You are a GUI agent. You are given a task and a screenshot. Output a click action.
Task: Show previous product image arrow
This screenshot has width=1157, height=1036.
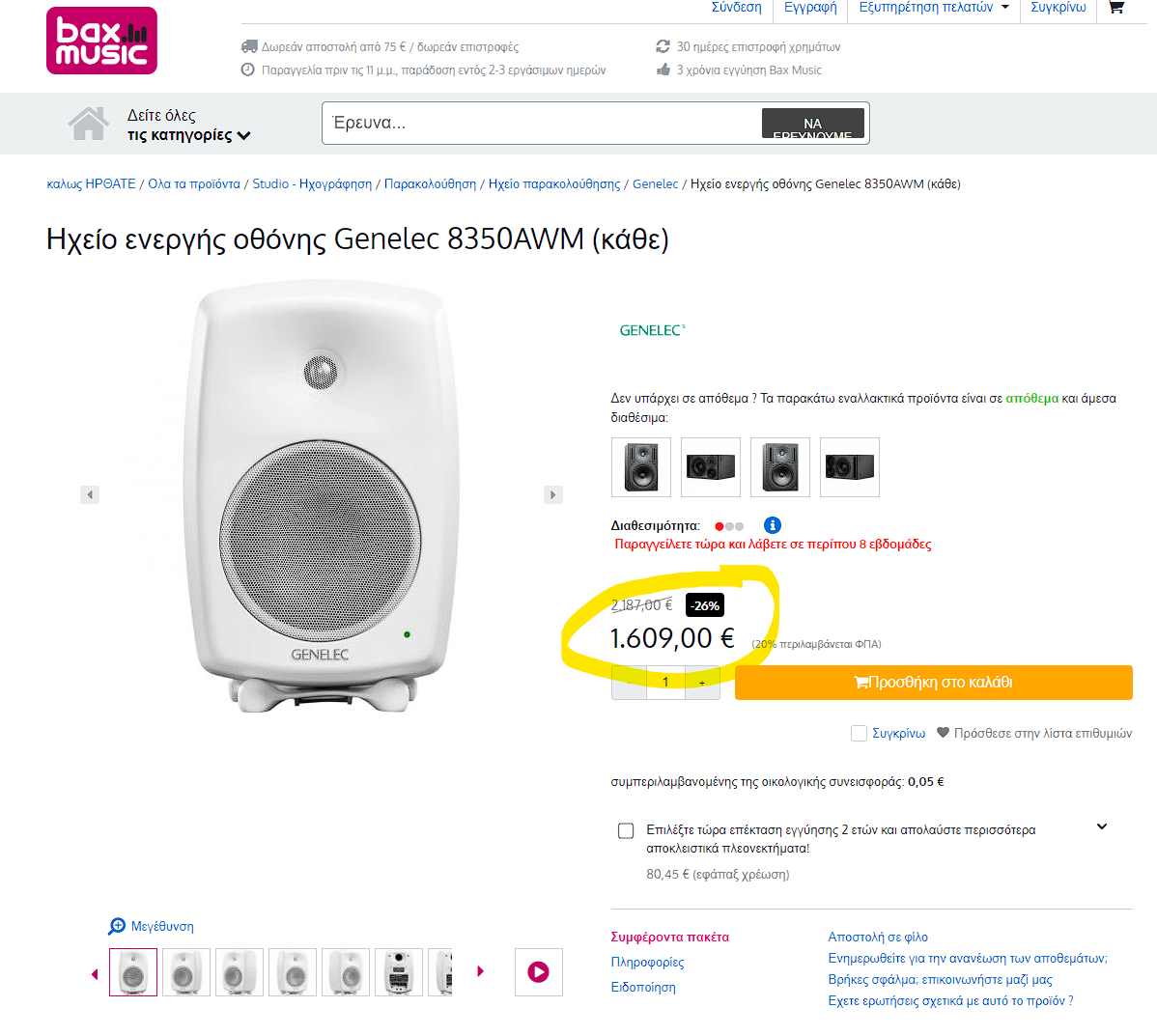tap(90, 494)
